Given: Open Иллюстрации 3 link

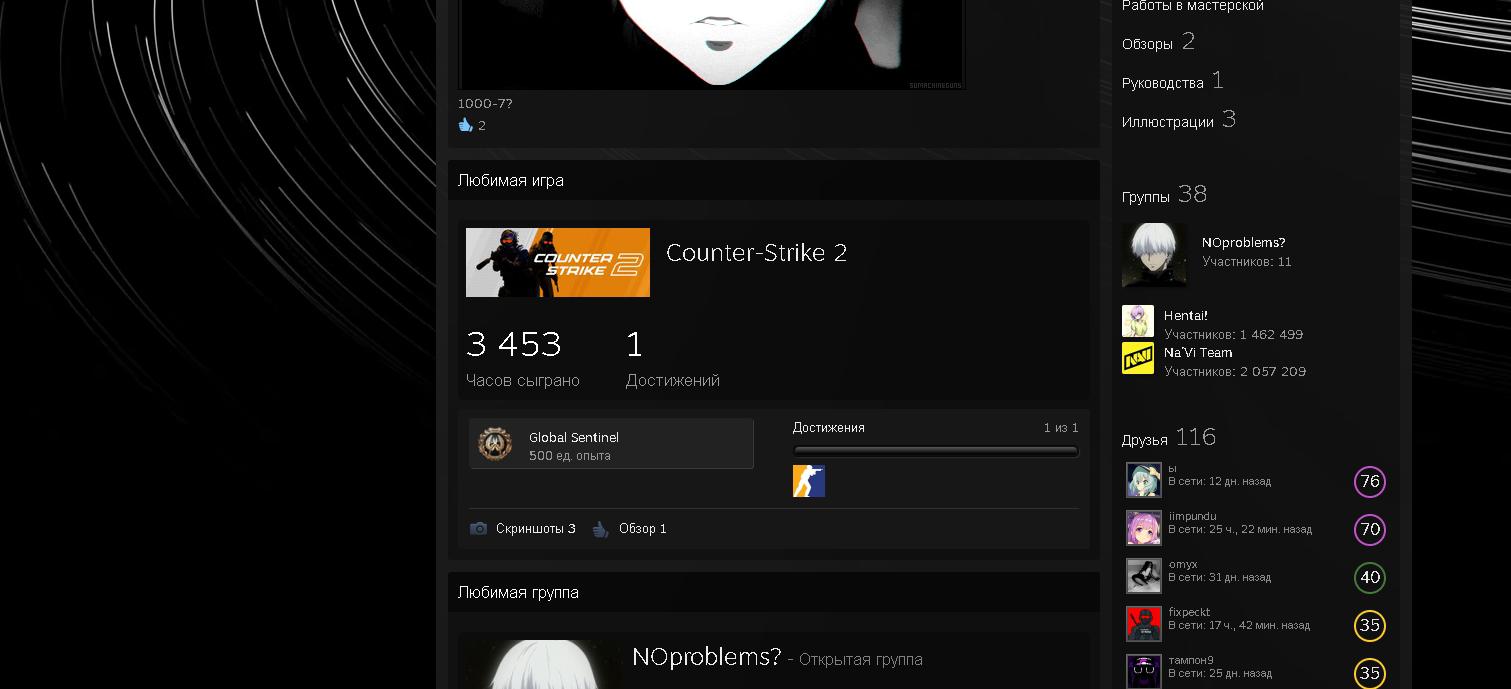Looking at the screenshot, I should click(1179, 120).
